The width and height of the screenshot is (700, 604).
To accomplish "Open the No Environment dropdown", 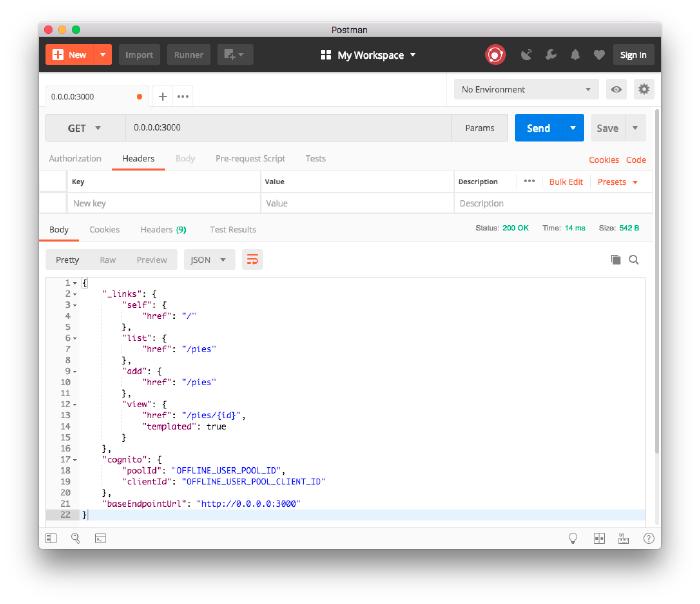I will coord(526,90).
